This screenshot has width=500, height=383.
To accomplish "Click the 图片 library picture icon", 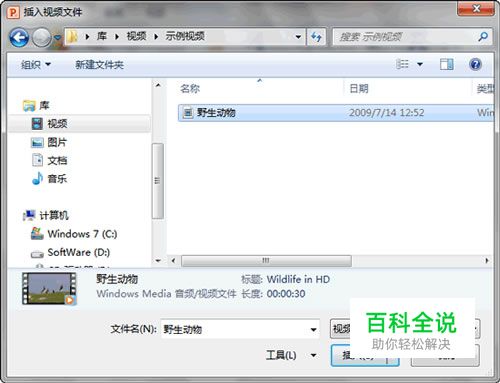I will click(37, 143).
